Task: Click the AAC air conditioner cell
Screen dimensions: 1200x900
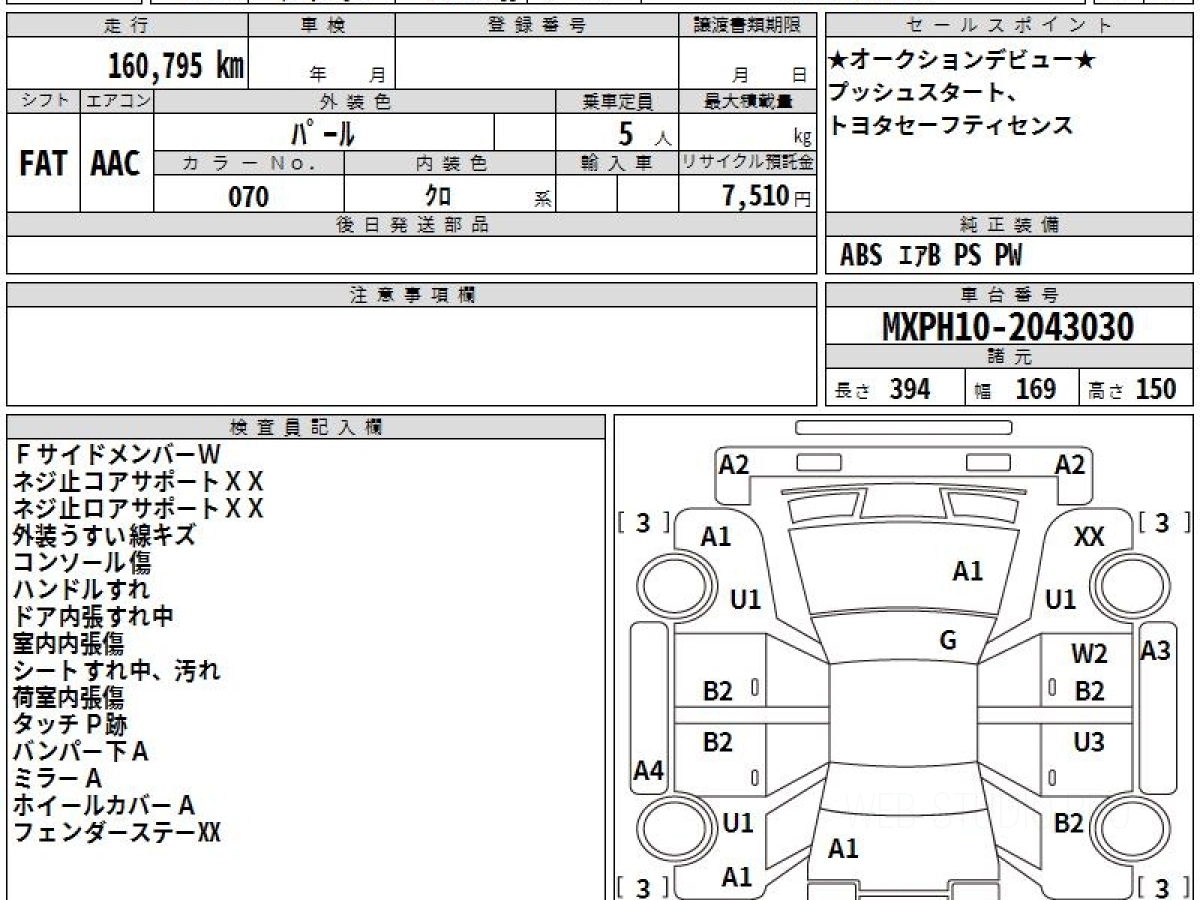Action: (x=116, y=164)
